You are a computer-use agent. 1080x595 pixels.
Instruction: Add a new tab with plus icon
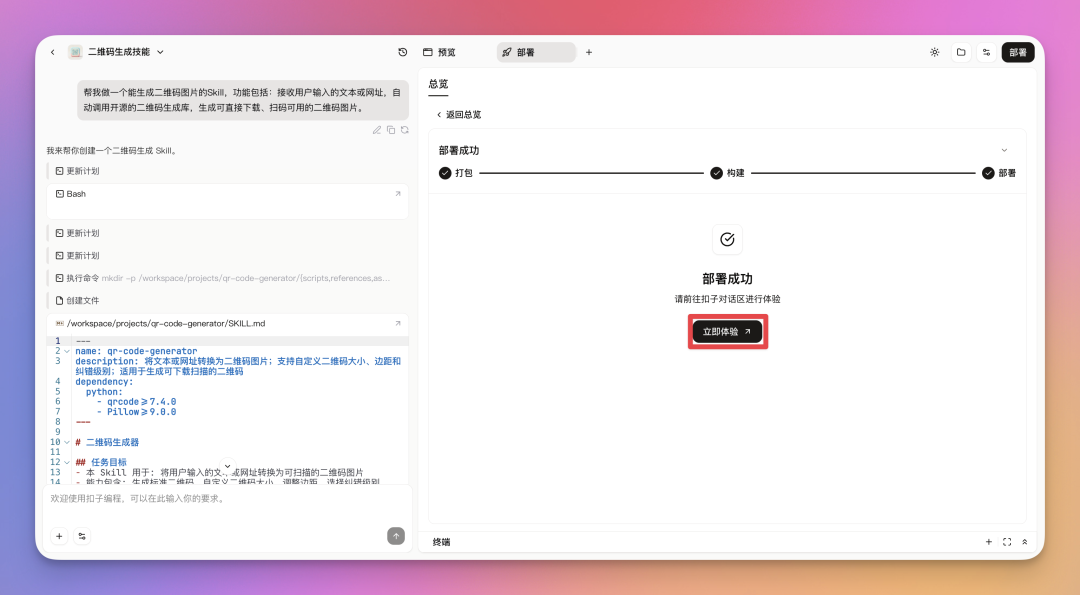(589, 52)
